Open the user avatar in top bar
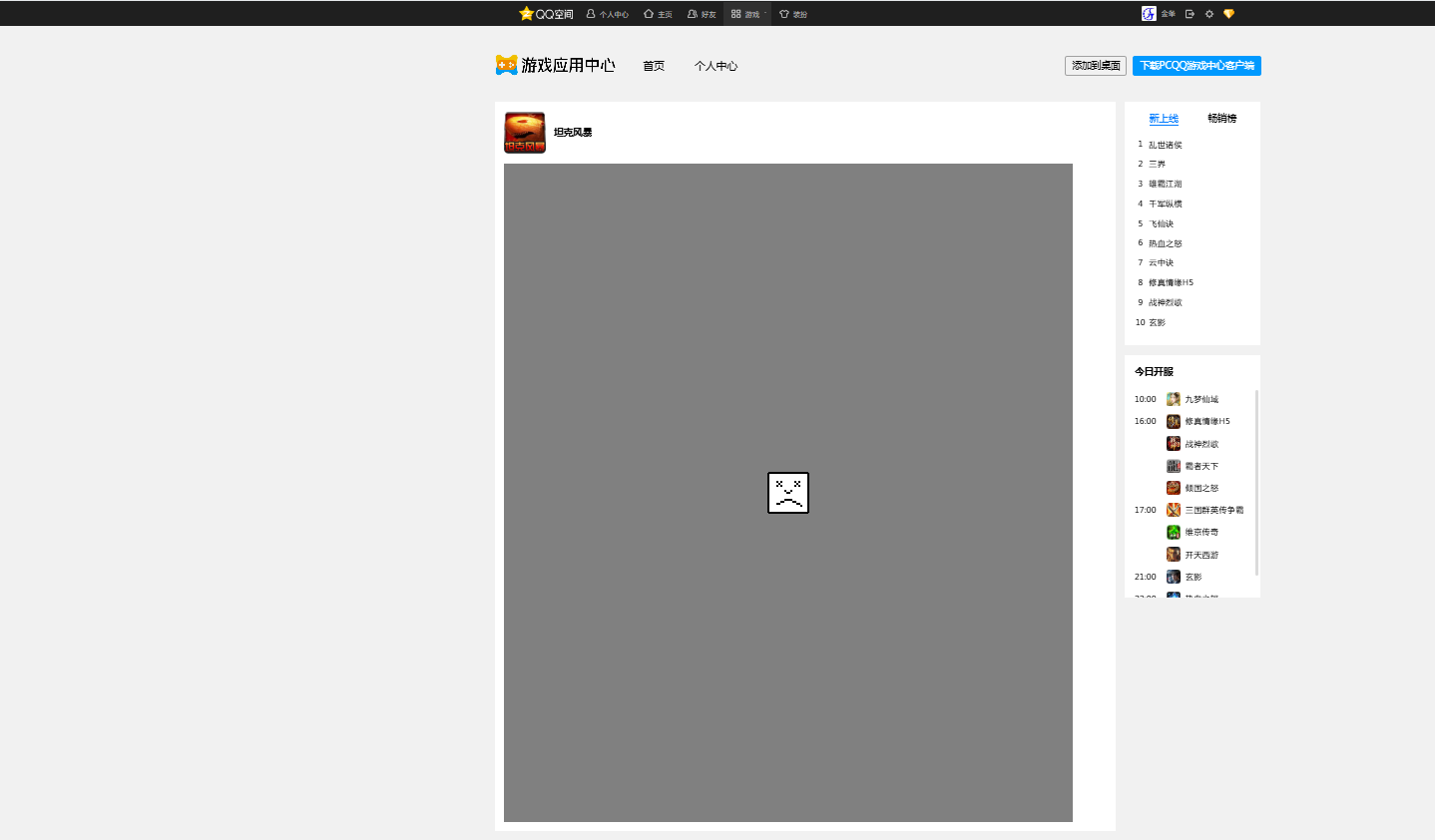Screen dimensions: 1435x840 coord(1149,14)
